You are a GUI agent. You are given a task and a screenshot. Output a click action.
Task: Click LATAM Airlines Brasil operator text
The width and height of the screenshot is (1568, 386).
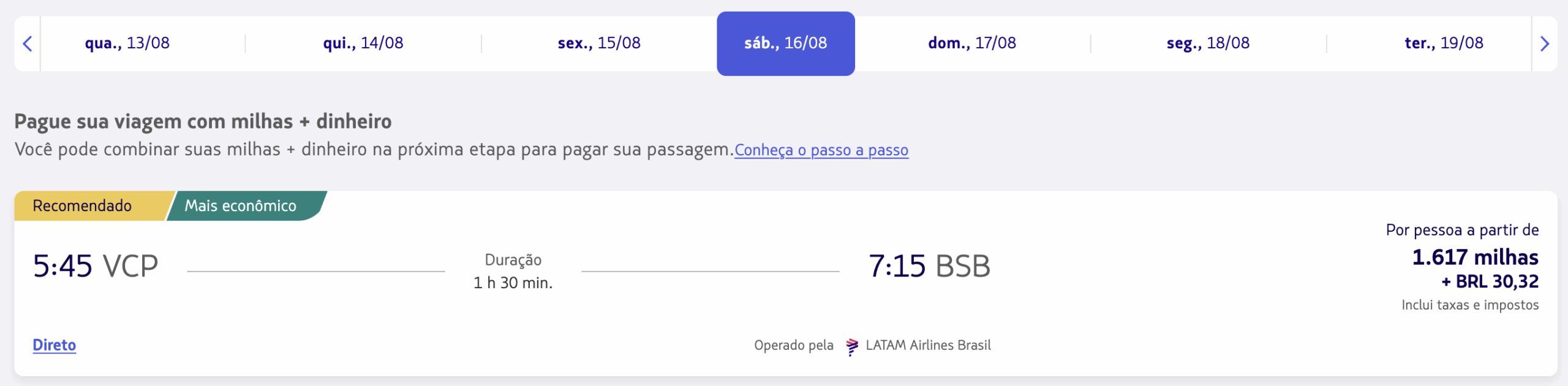[x=928, y=346]
